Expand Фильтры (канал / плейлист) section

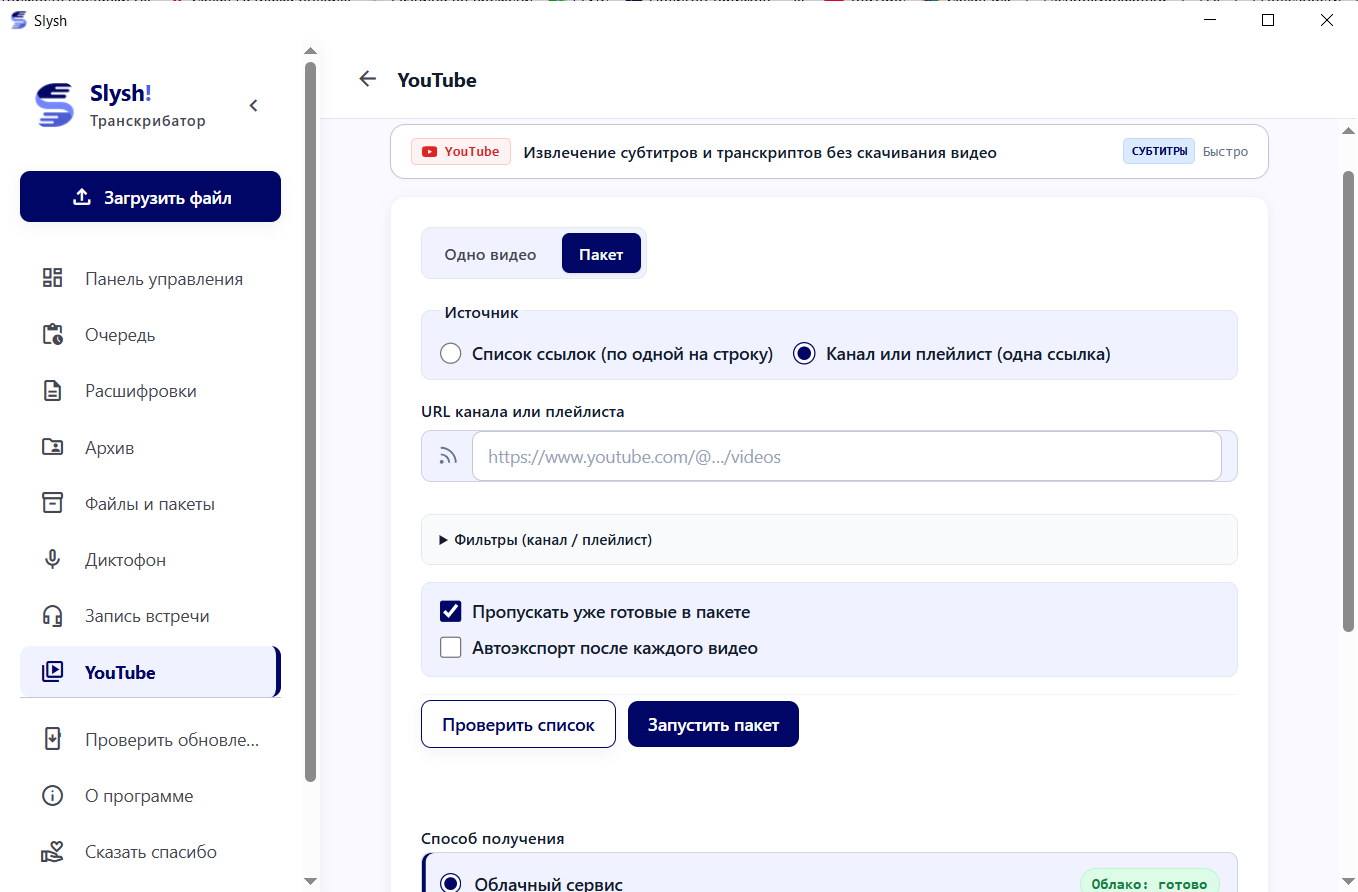829,539
